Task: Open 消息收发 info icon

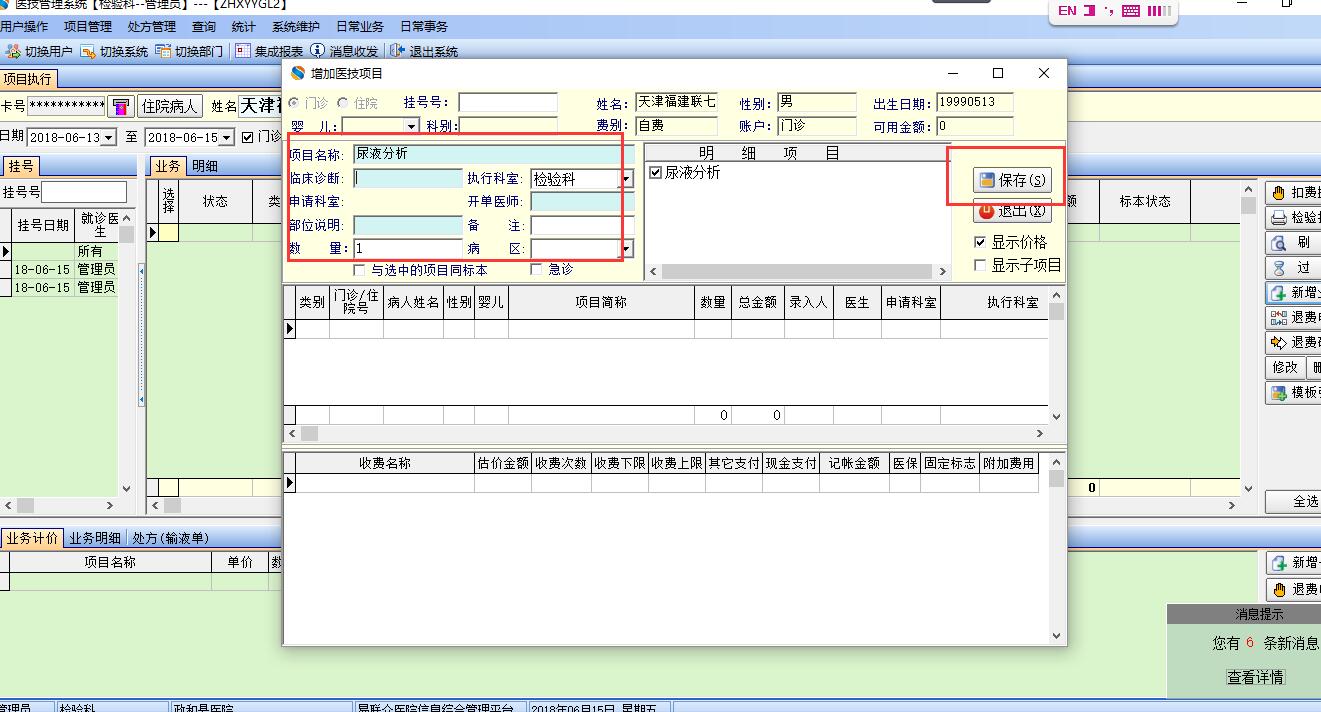Action: click(318, 51)
